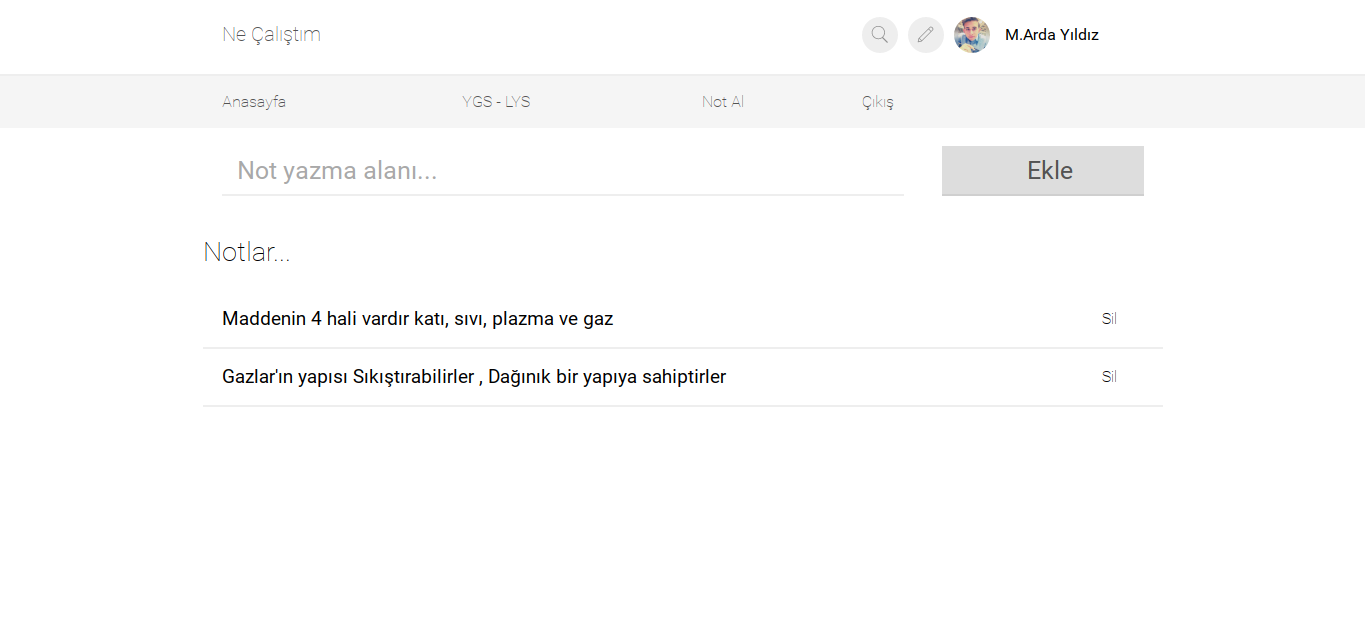The image size is (1365, 636).
Task: Focus the Not yazma alanı input field
Action: coord(560,170)
